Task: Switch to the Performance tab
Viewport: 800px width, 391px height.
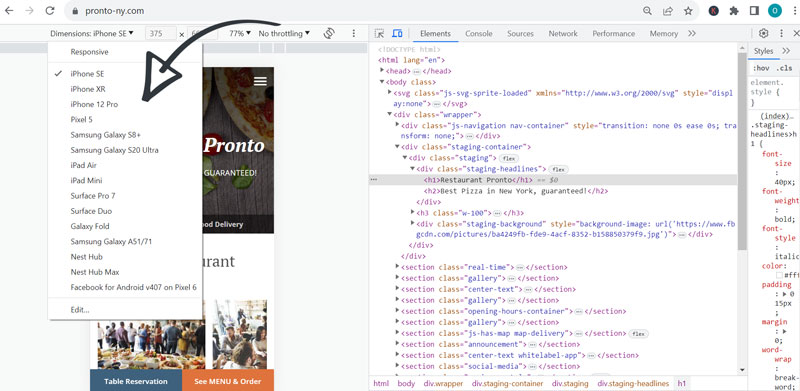Action: (x=613, y=33)
